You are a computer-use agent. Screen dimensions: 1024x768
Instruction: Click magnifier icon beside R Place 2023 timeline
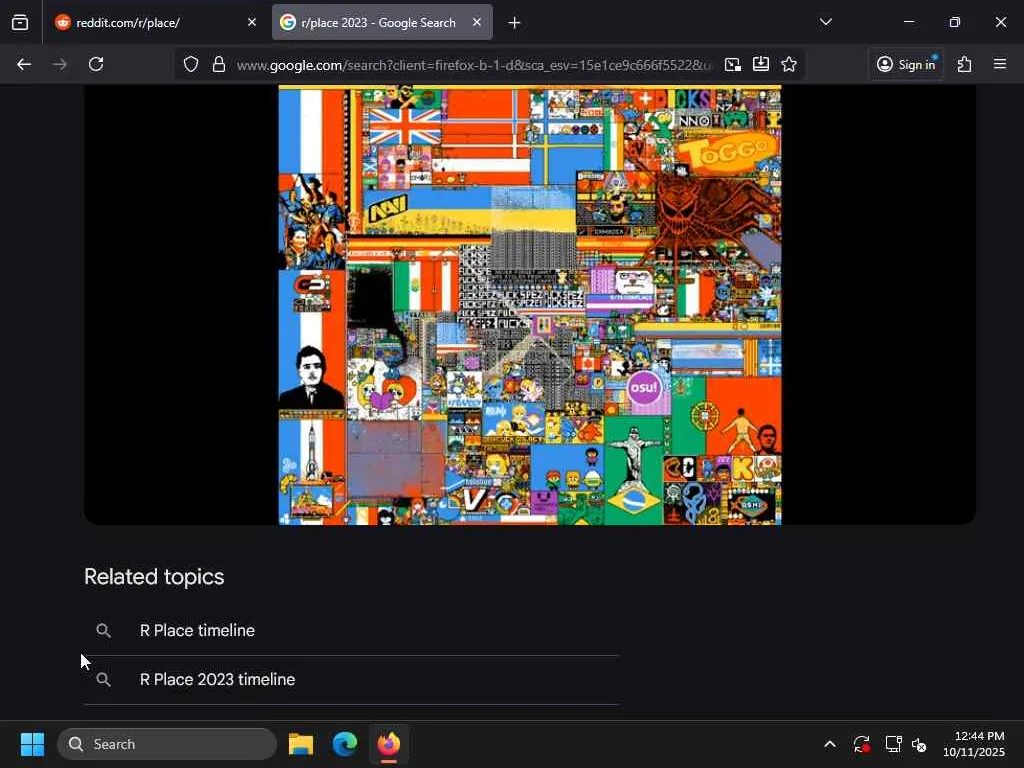pos(103,679)
